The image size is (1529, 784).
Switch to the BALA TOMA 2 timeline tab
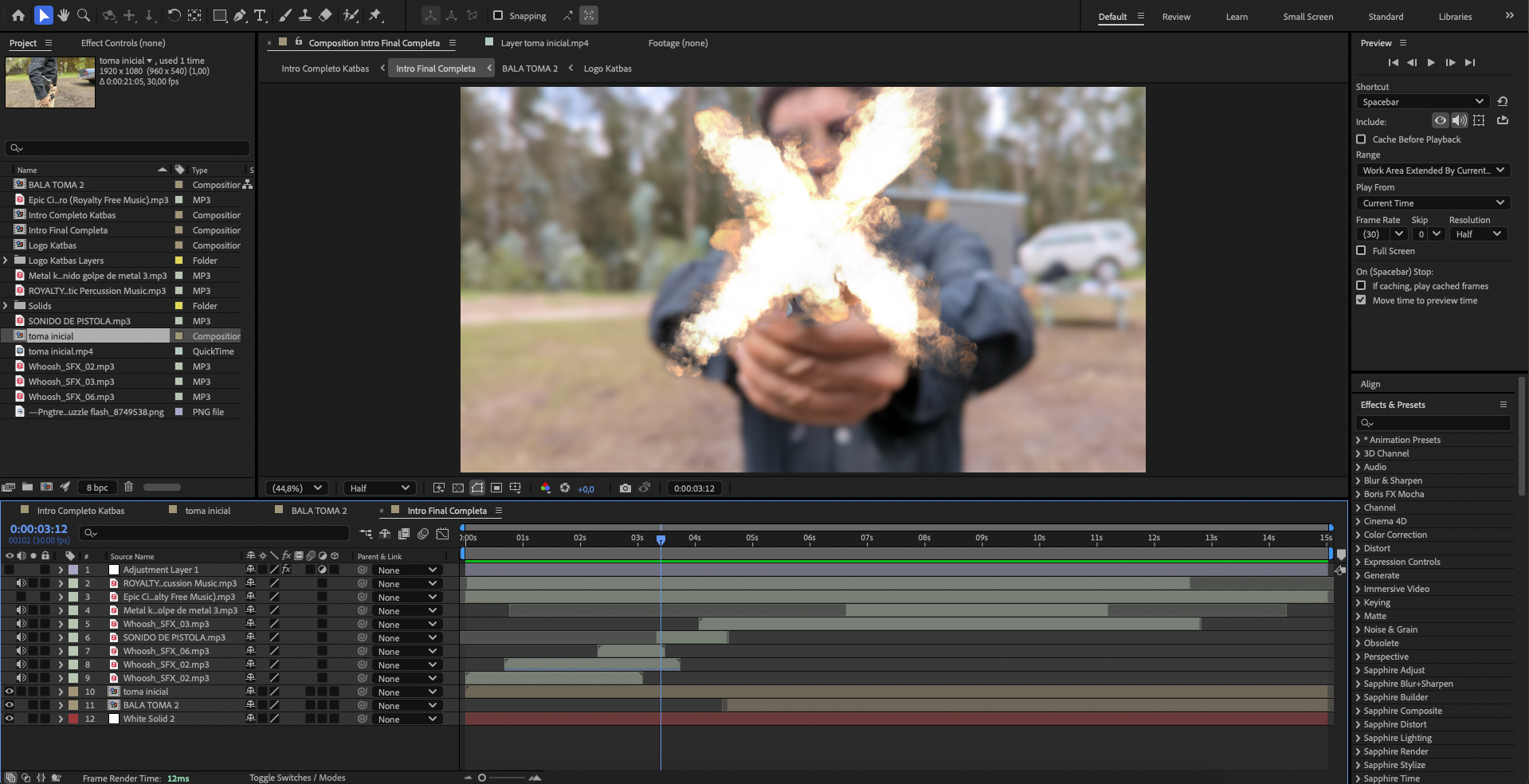[x=319, y=511]
